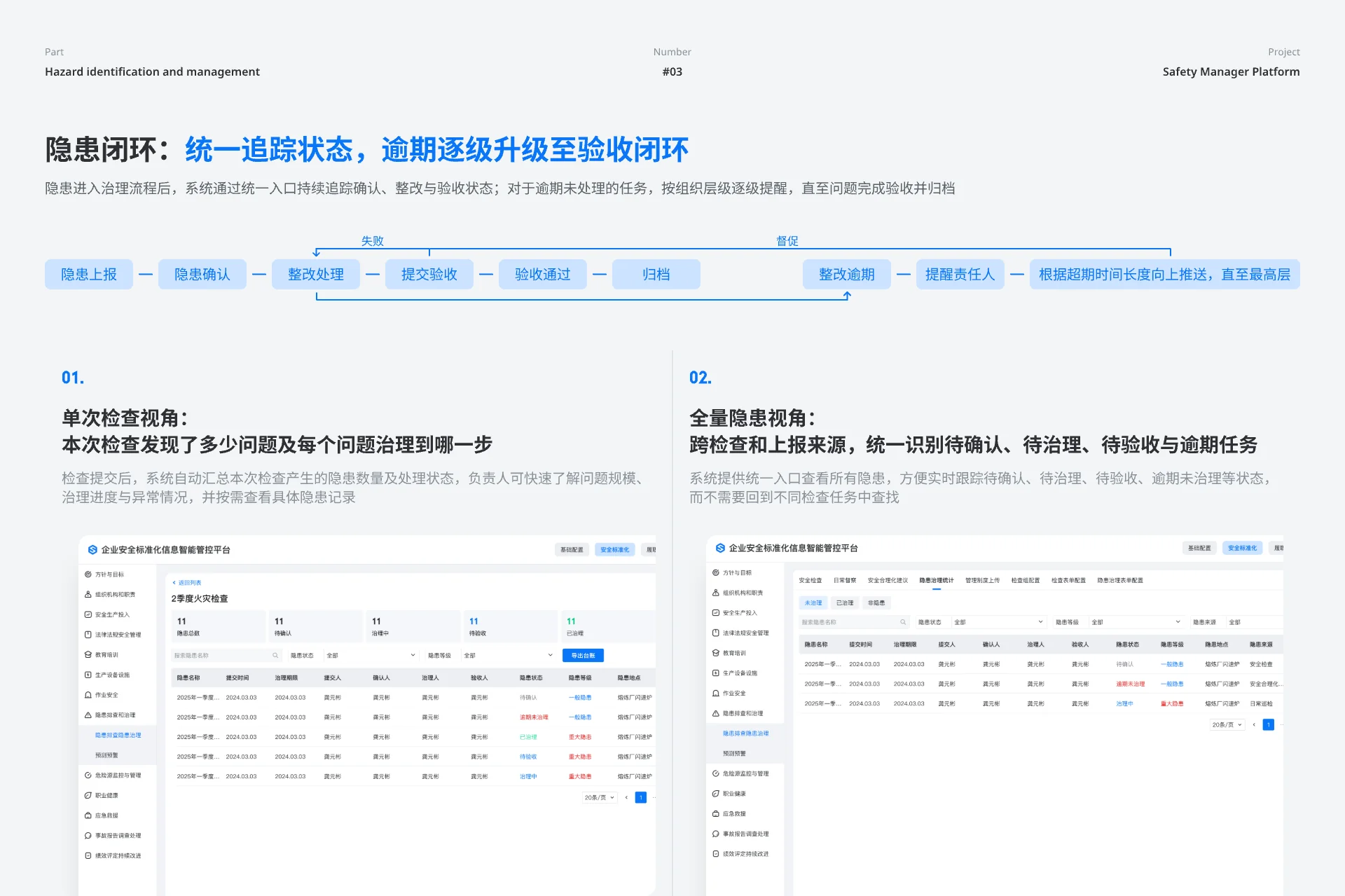Click the 日常巡检 source cell in mockup 02 table
The image size is (1345, 896).
coord(1262,703)
